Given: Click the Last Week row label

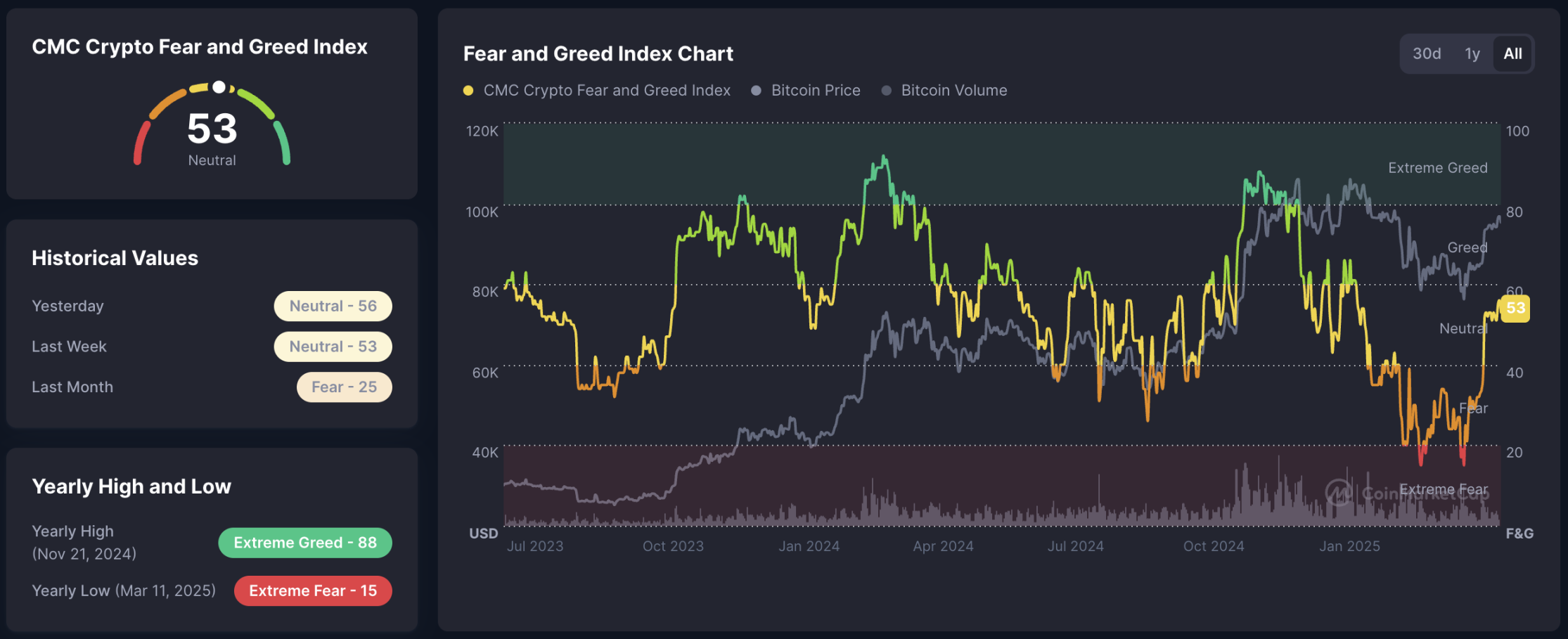Looking at the screenshot, I should point(69,347).
